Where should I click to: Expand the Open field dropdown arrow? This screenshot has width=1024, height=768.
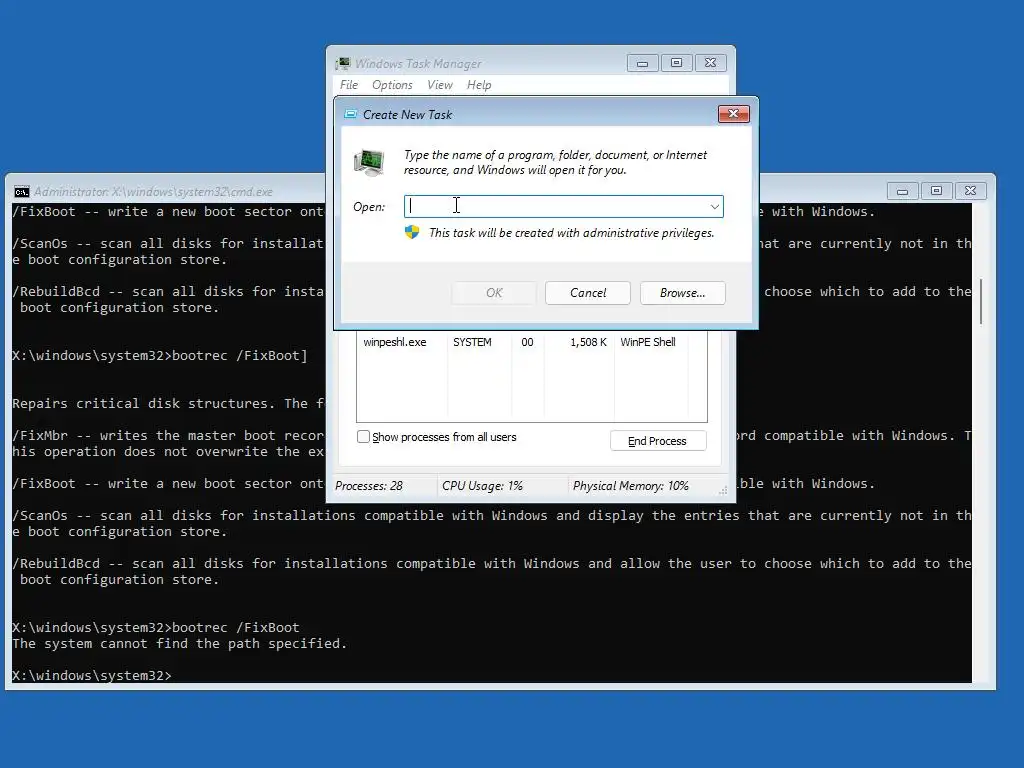click(714, 206)
